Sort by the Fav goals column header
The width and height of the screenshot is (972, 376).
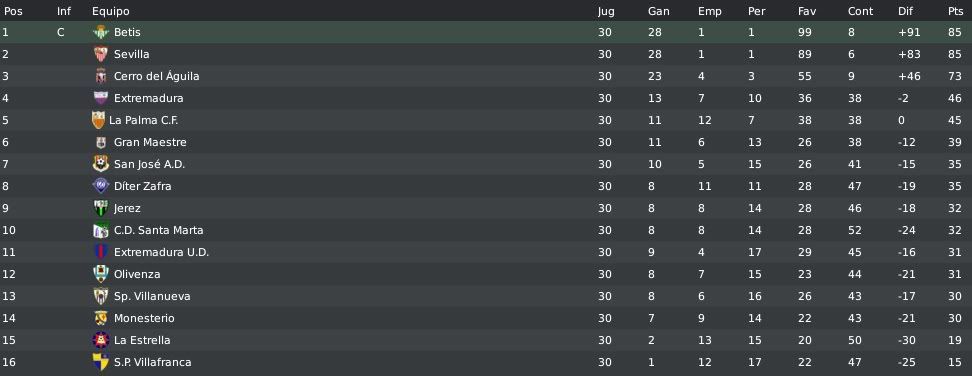click(x=806, y=11)
